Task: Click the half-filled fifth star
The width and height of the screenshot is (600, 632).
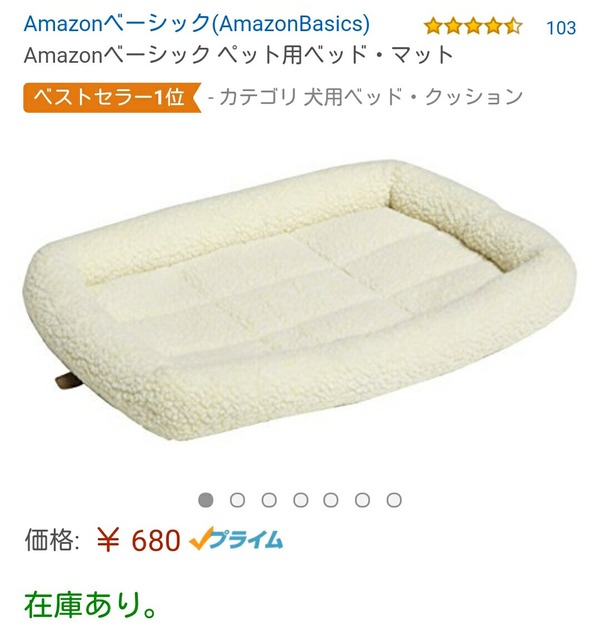Action: [x=513, y=26]
